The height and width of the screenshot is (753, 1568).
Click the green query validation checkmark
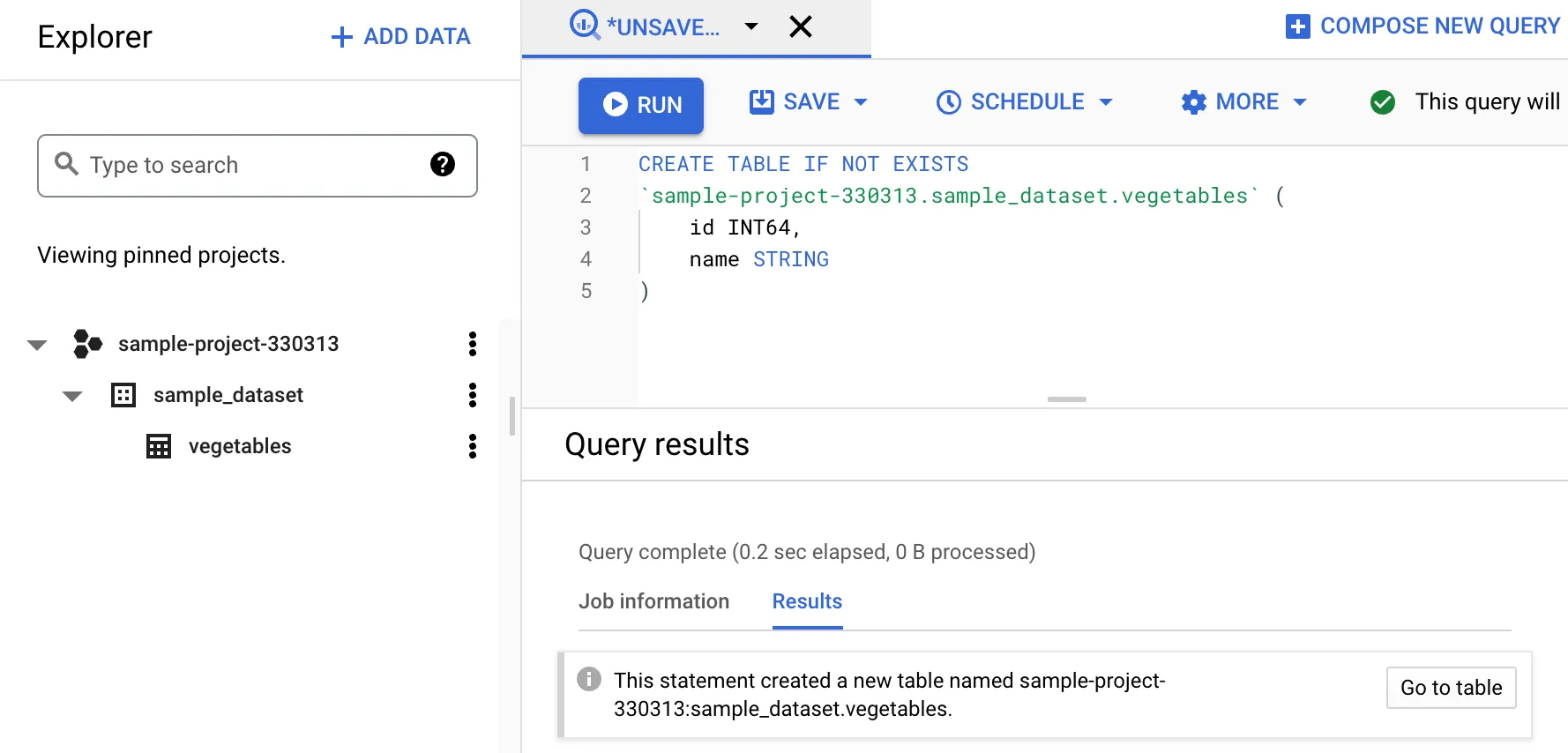(x=1382, y=102)
